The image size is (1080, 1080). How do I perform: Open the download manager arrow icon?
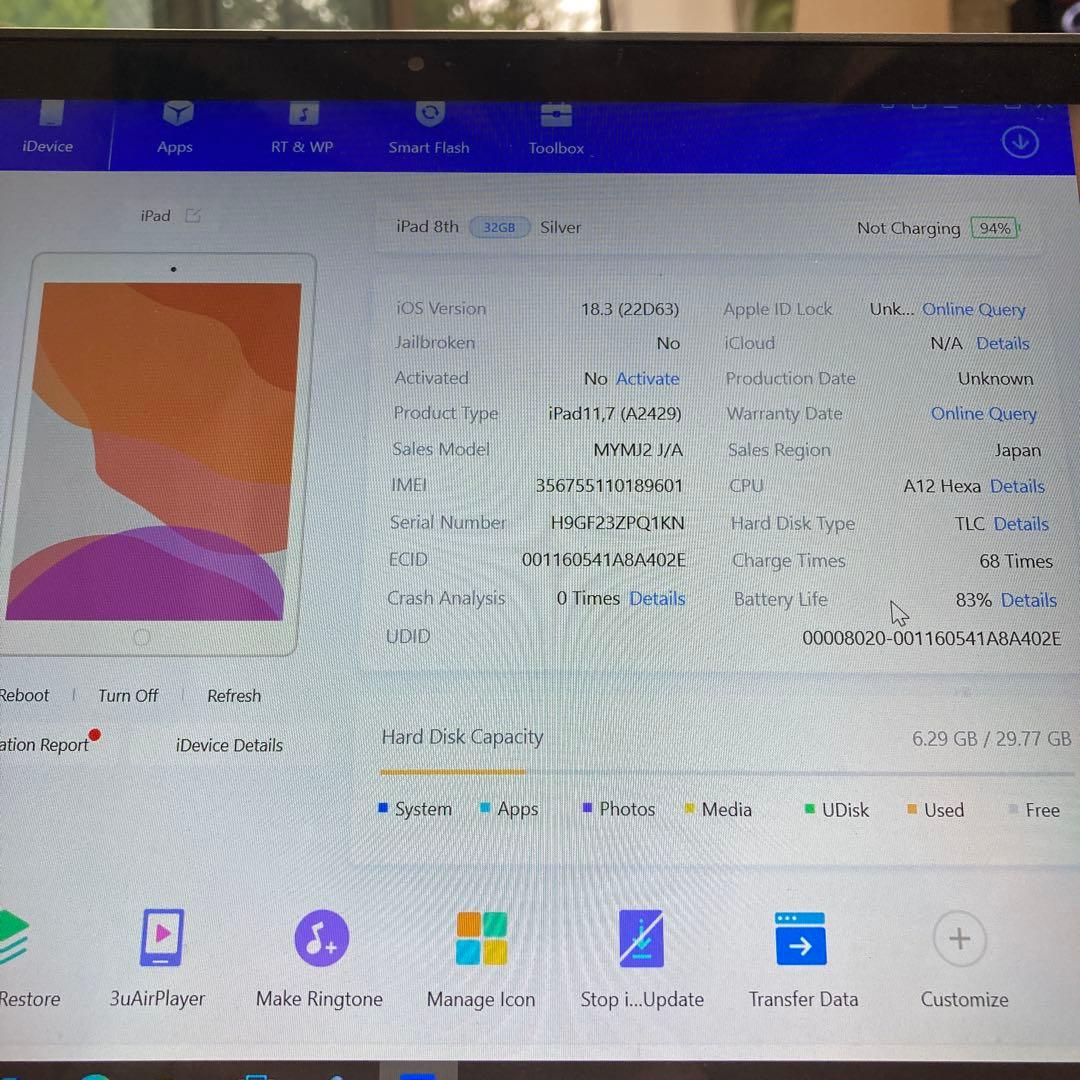click(x=1020, y=142)
